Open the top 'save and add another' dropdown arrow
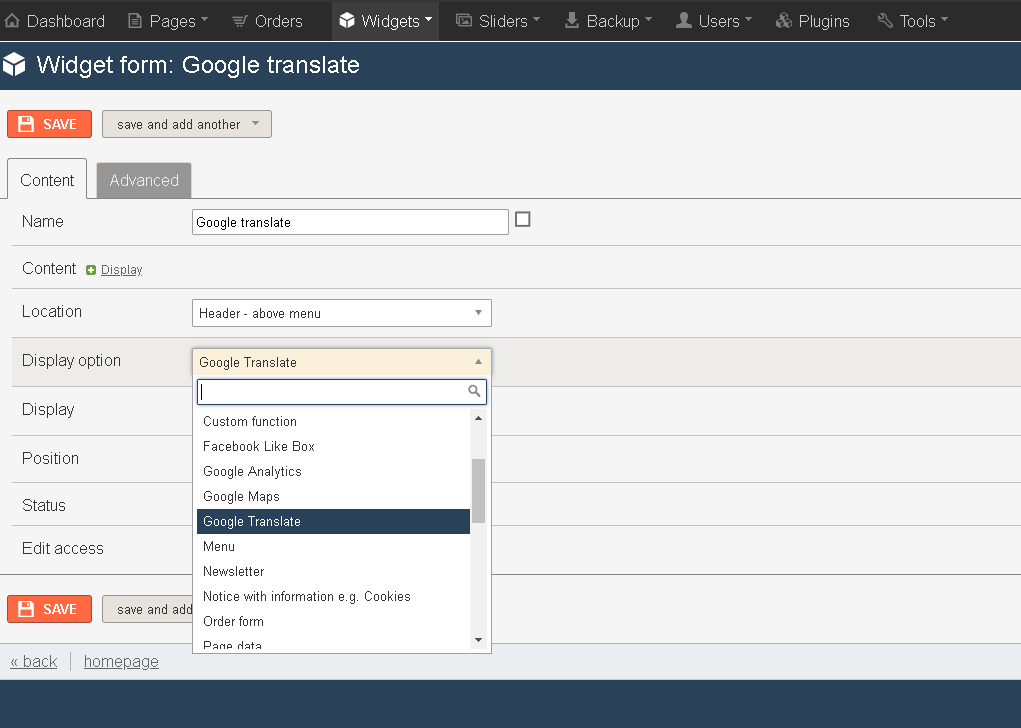Screen dimensions: 1021x728 point(256,124)
